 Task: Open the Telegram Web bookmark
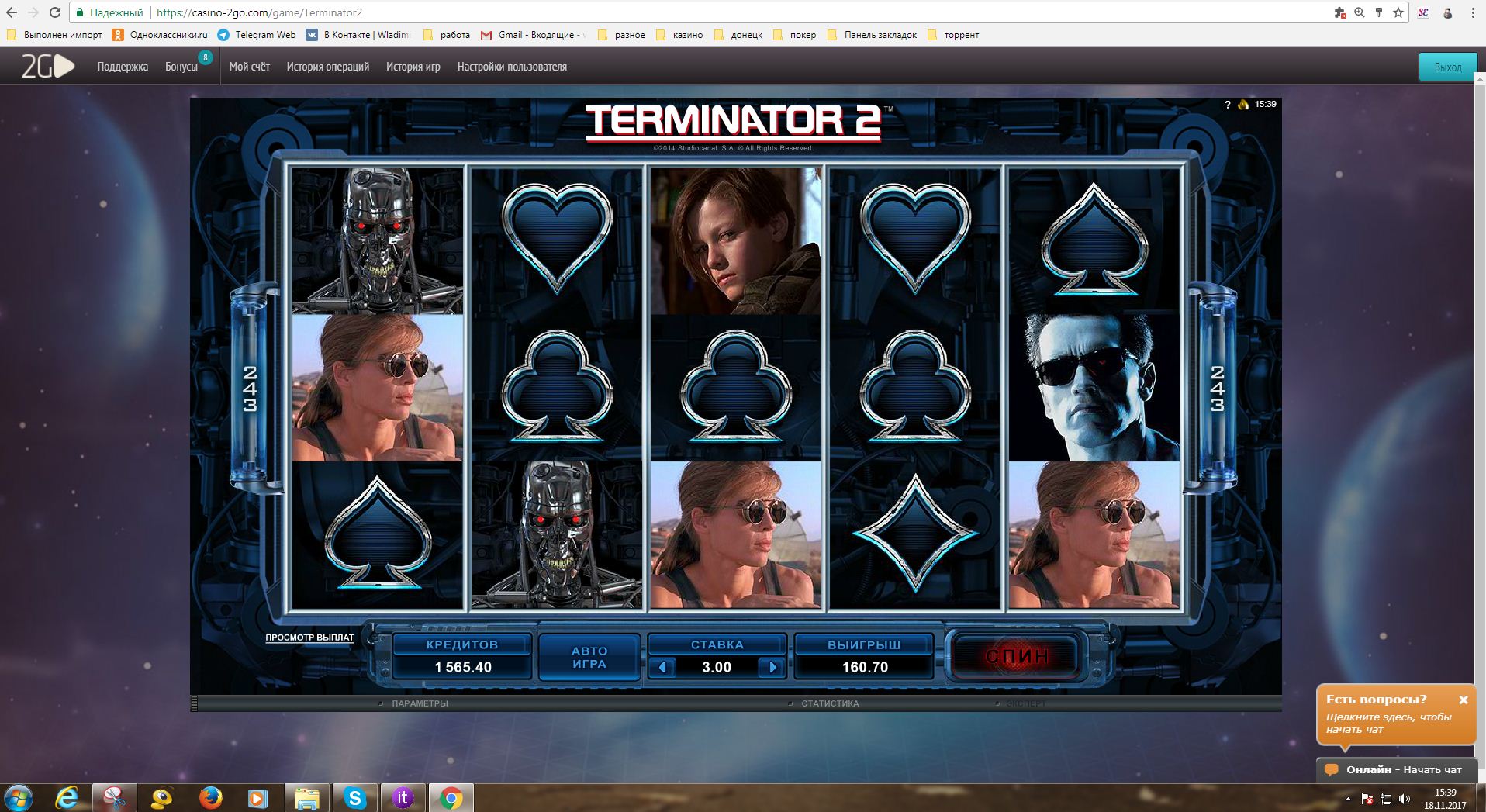pos(257,35)
